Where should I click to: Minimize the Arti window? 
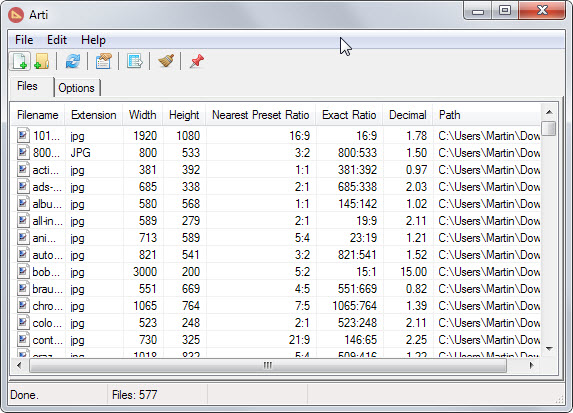478,11
